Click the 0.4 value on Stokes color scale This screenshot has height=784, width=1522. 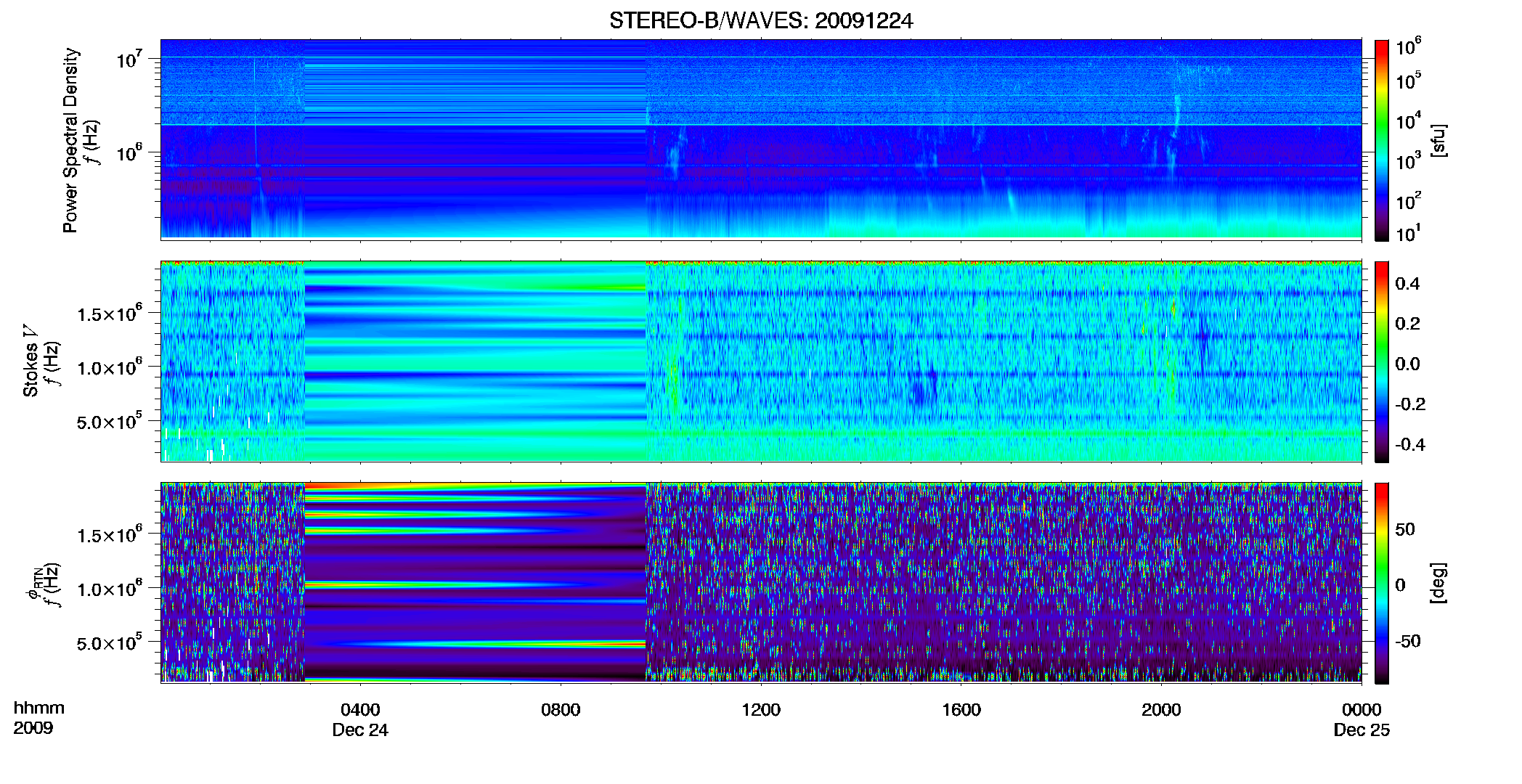[x=1407, y=284]
